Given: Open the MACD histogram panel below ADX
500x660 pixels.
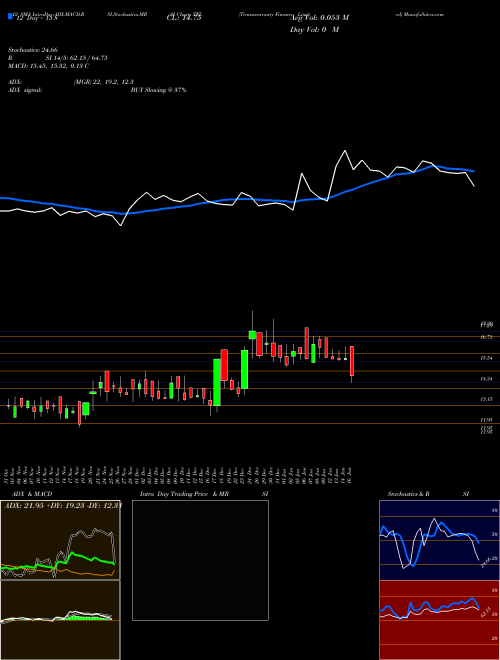Looking at the screenshot, I should pos(60,620).
